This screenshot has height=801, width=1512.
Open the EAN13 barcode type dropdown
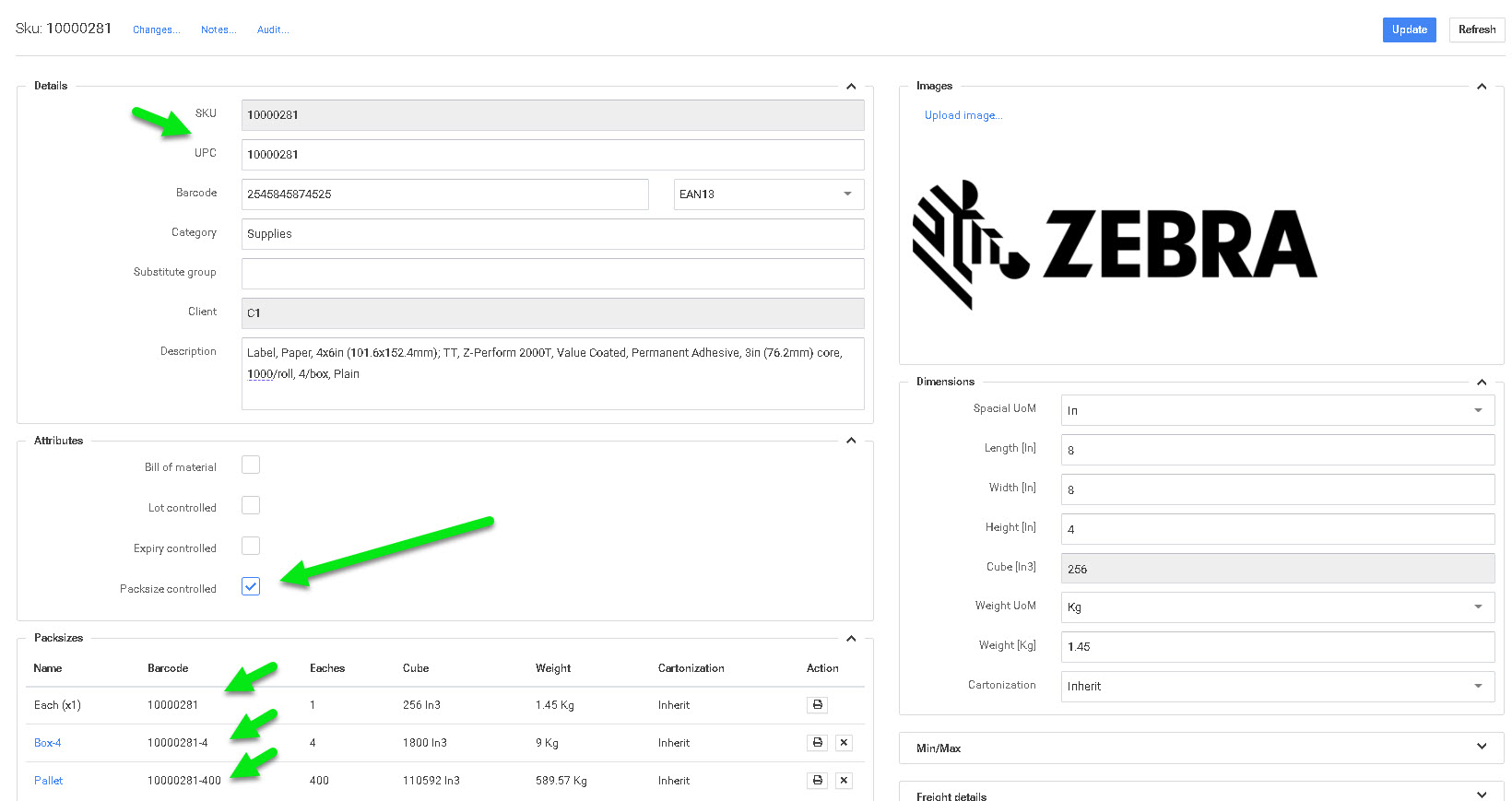[768, 194]
